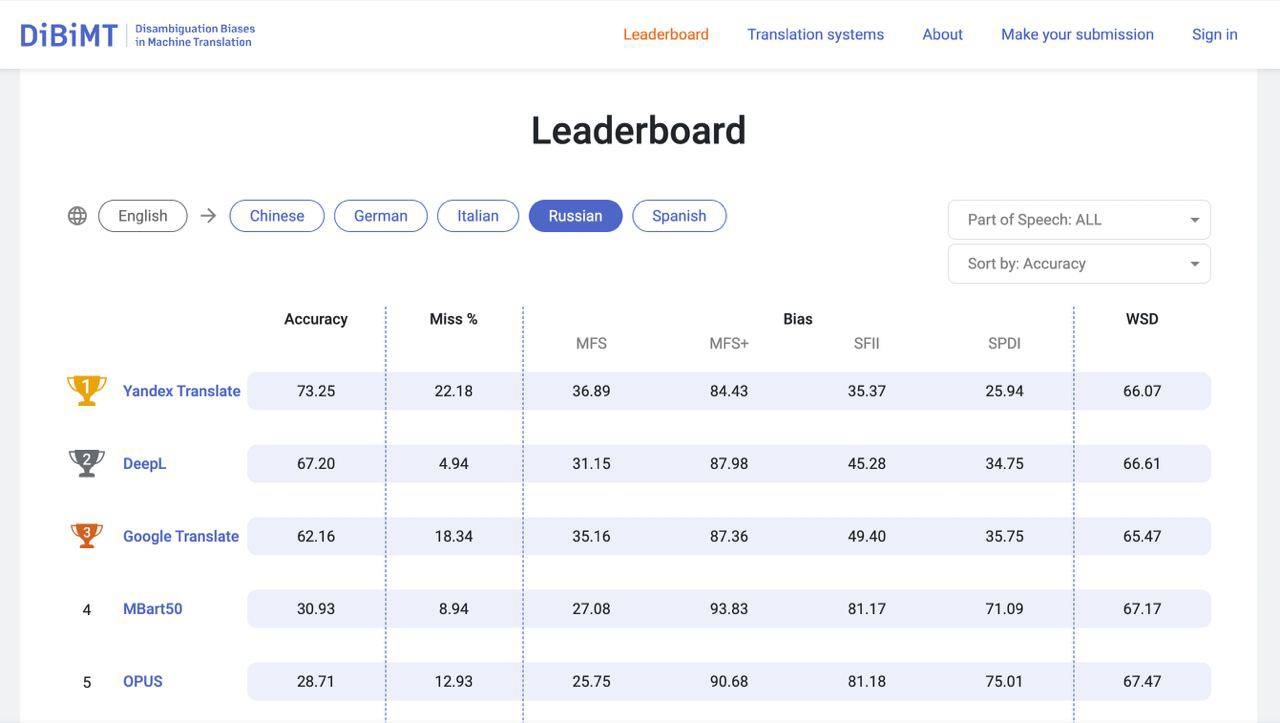Screen dimensions: 1280x723
Task: Open the About page
Action: coord(943,34)
